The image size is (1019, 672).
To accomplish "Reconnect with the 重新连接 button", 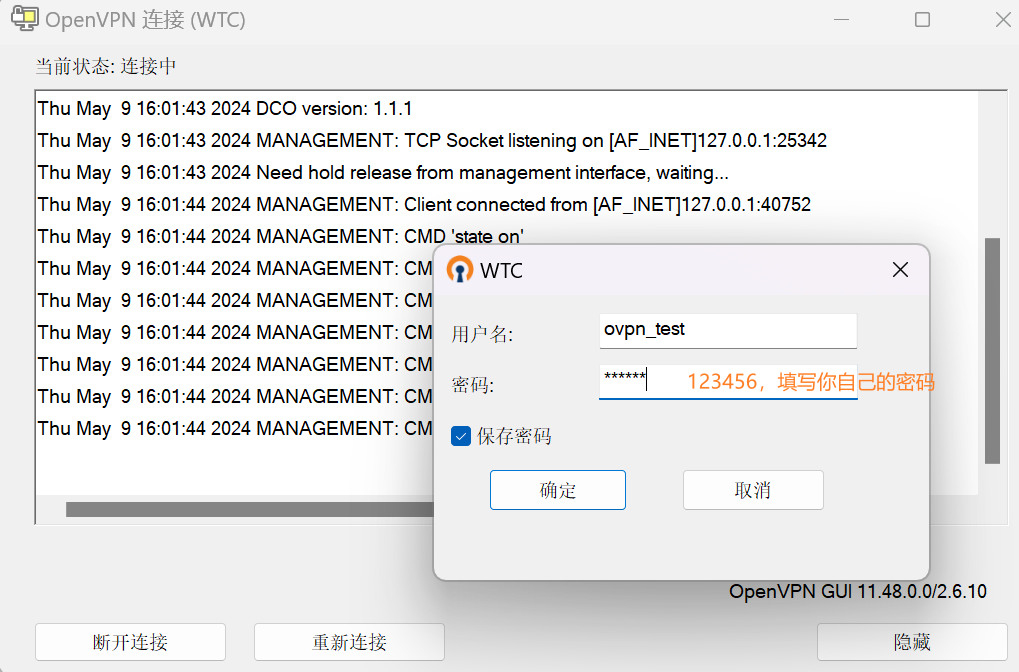I will pos(349,642).
